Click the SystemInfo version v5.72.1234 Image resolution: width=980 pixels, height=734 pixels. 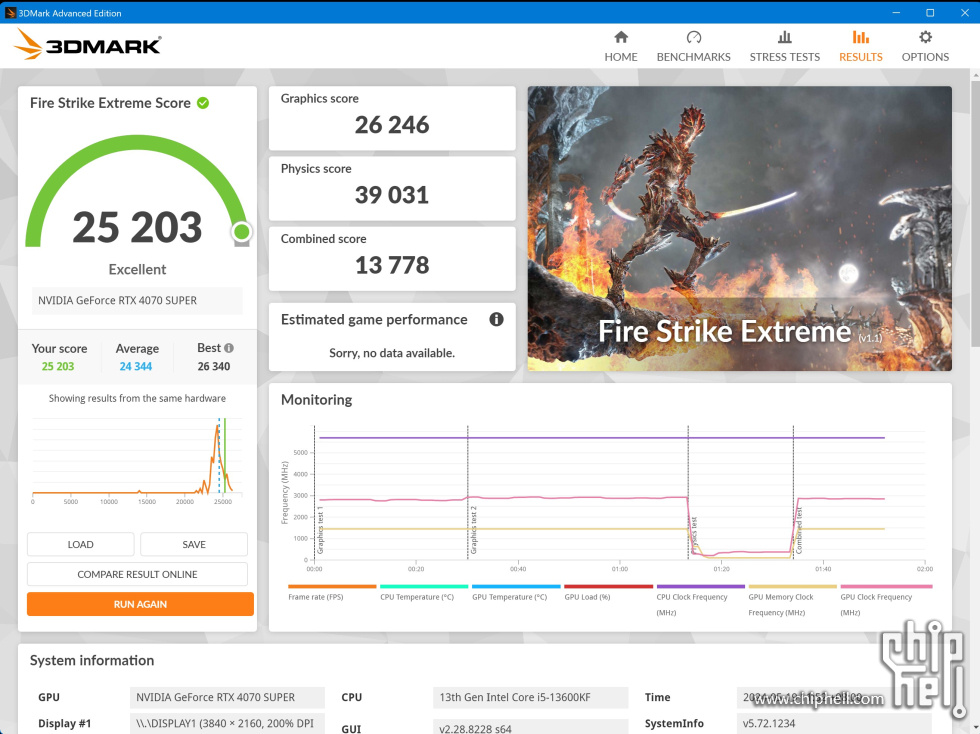tap(834, 723)
